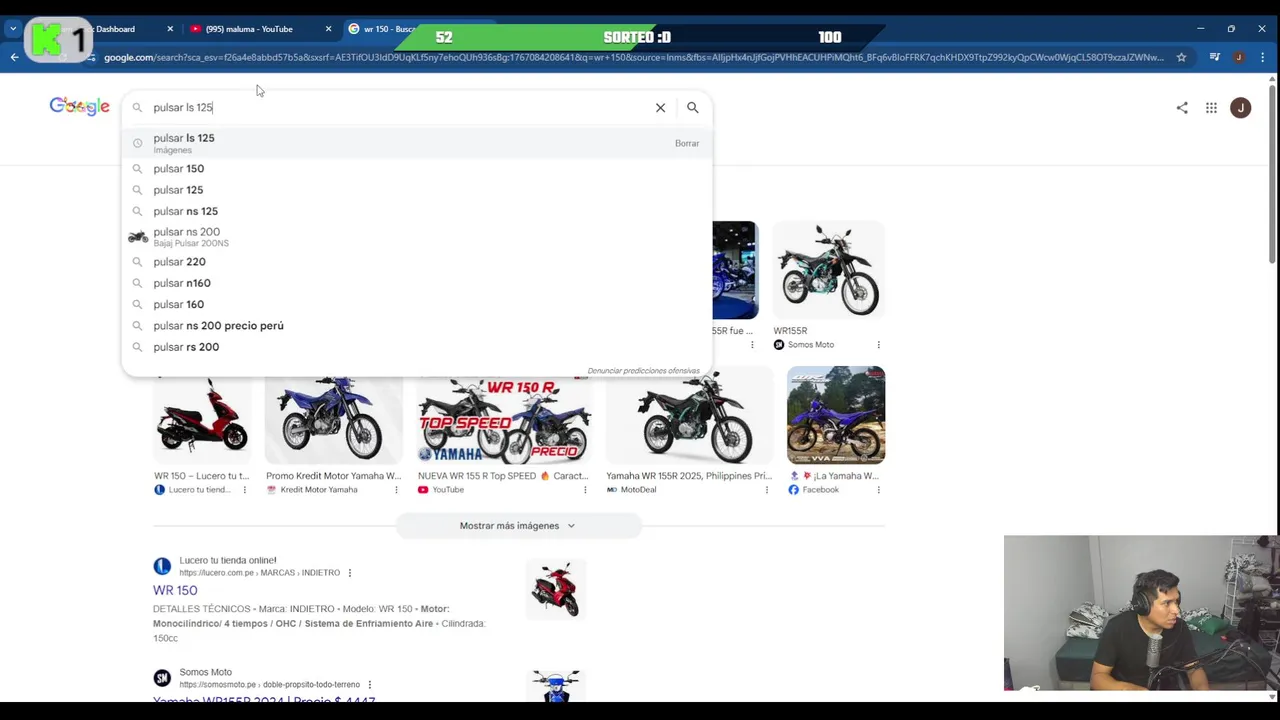
Task: Clear the search box with the X icon
Action: 660,107
